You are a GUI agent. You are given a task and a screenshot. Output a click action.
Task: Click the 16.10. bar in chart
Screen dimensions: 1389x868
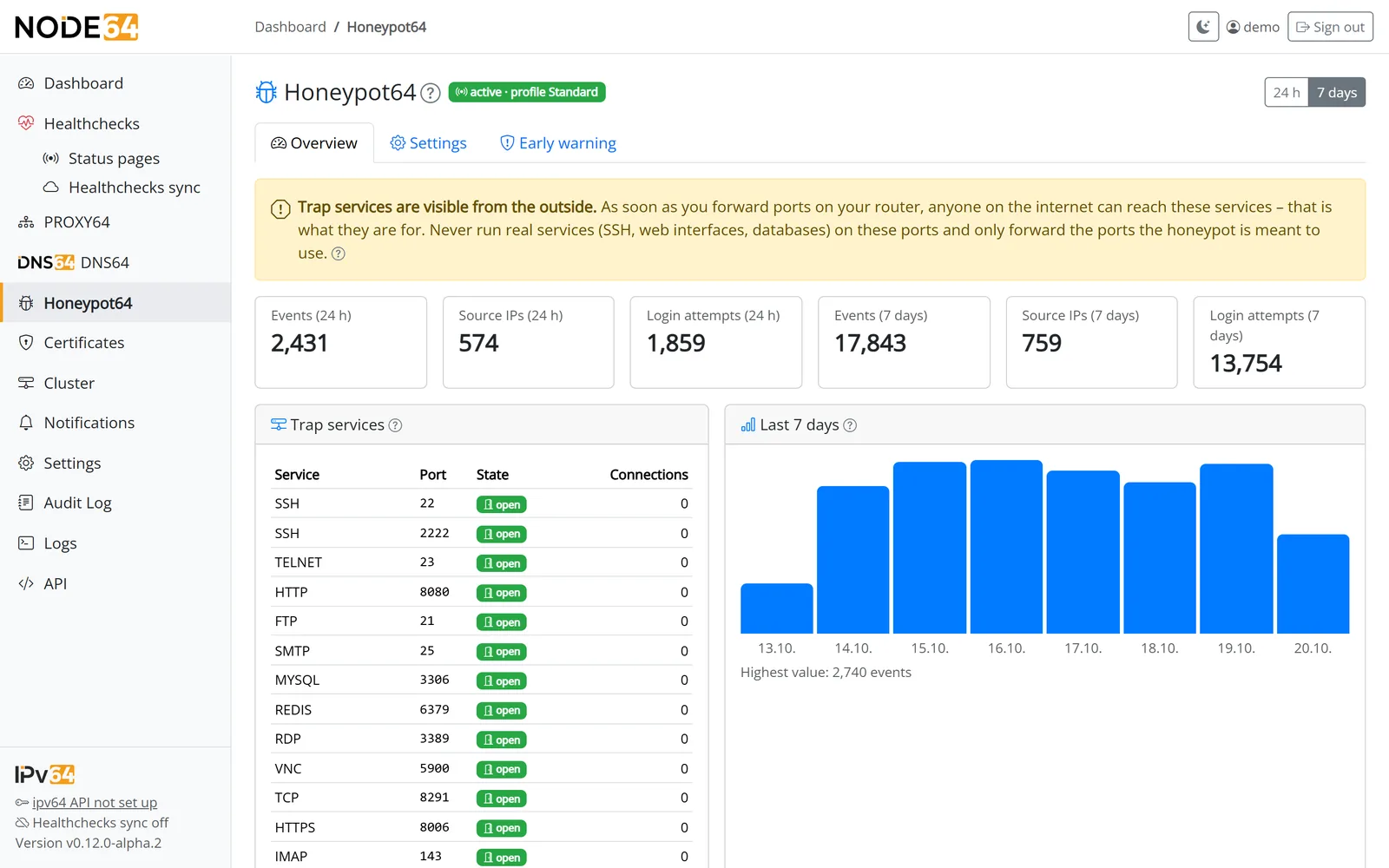[1006, 547]
